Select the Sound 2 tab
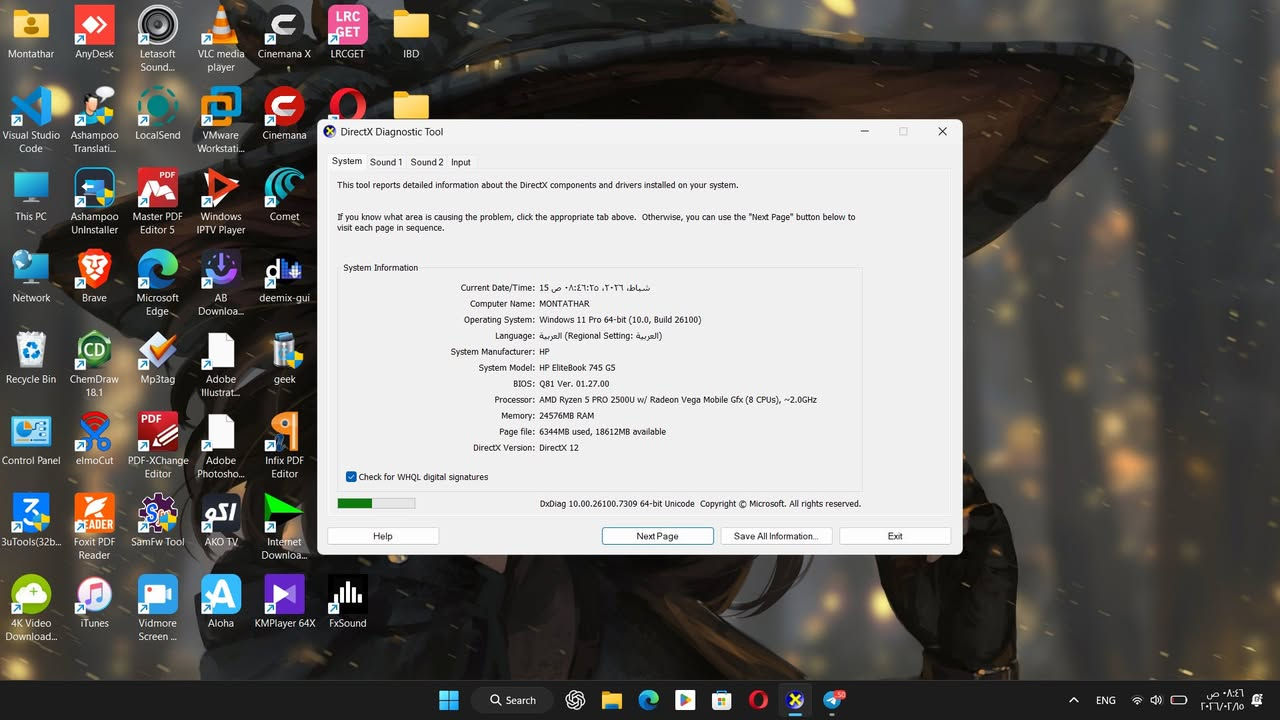1280x720 pixels. 426,162
